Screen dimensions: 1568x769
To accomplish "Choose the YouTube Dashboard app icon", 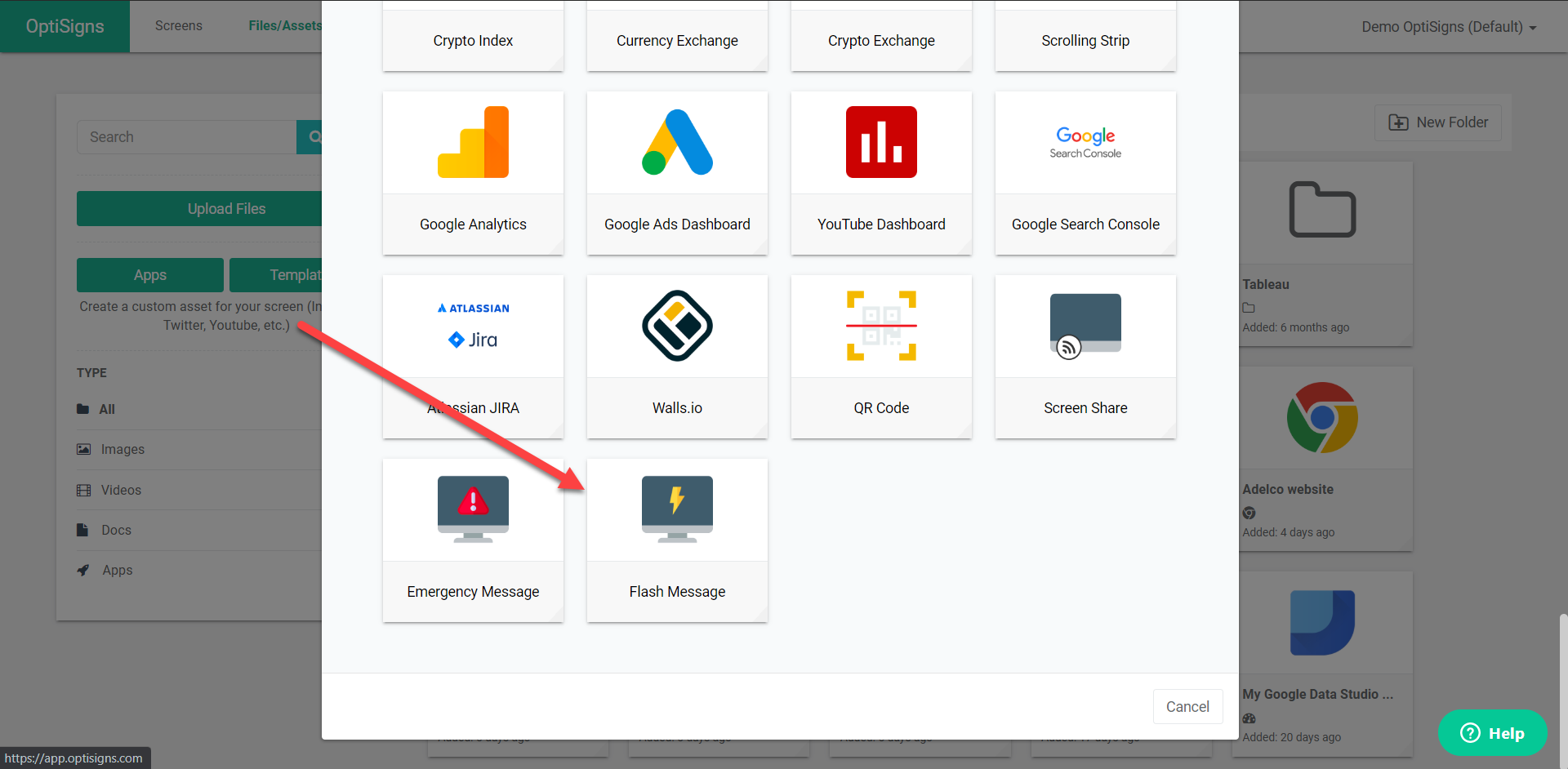I will (x=881, y=142).
